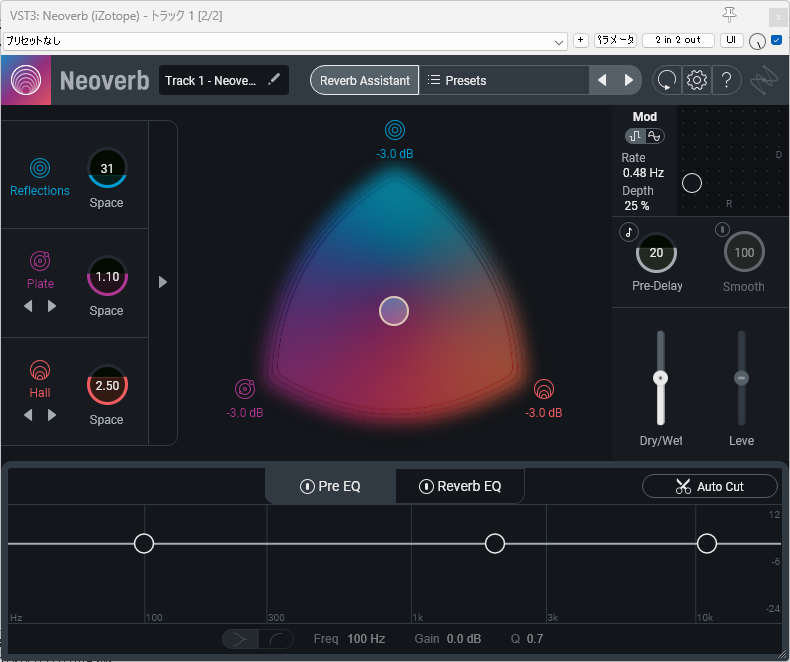Click Plate Space knob showing 1.10
The height and width of the screenshot is (662, 790).
click(x=107, y=277)
